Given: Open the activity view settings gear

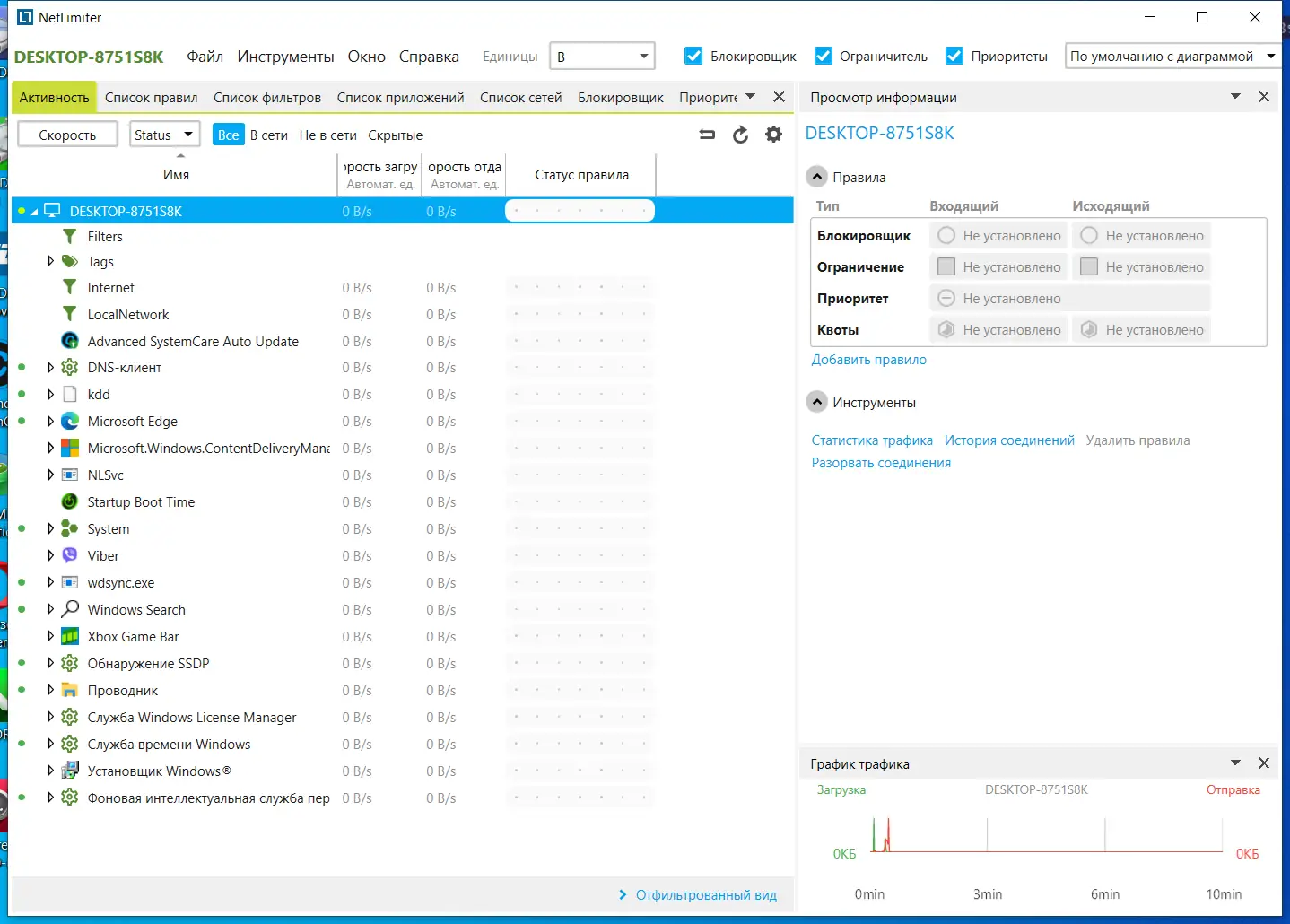Looking at the screenshot, I should pyautogui.click(x=773, y=135).
